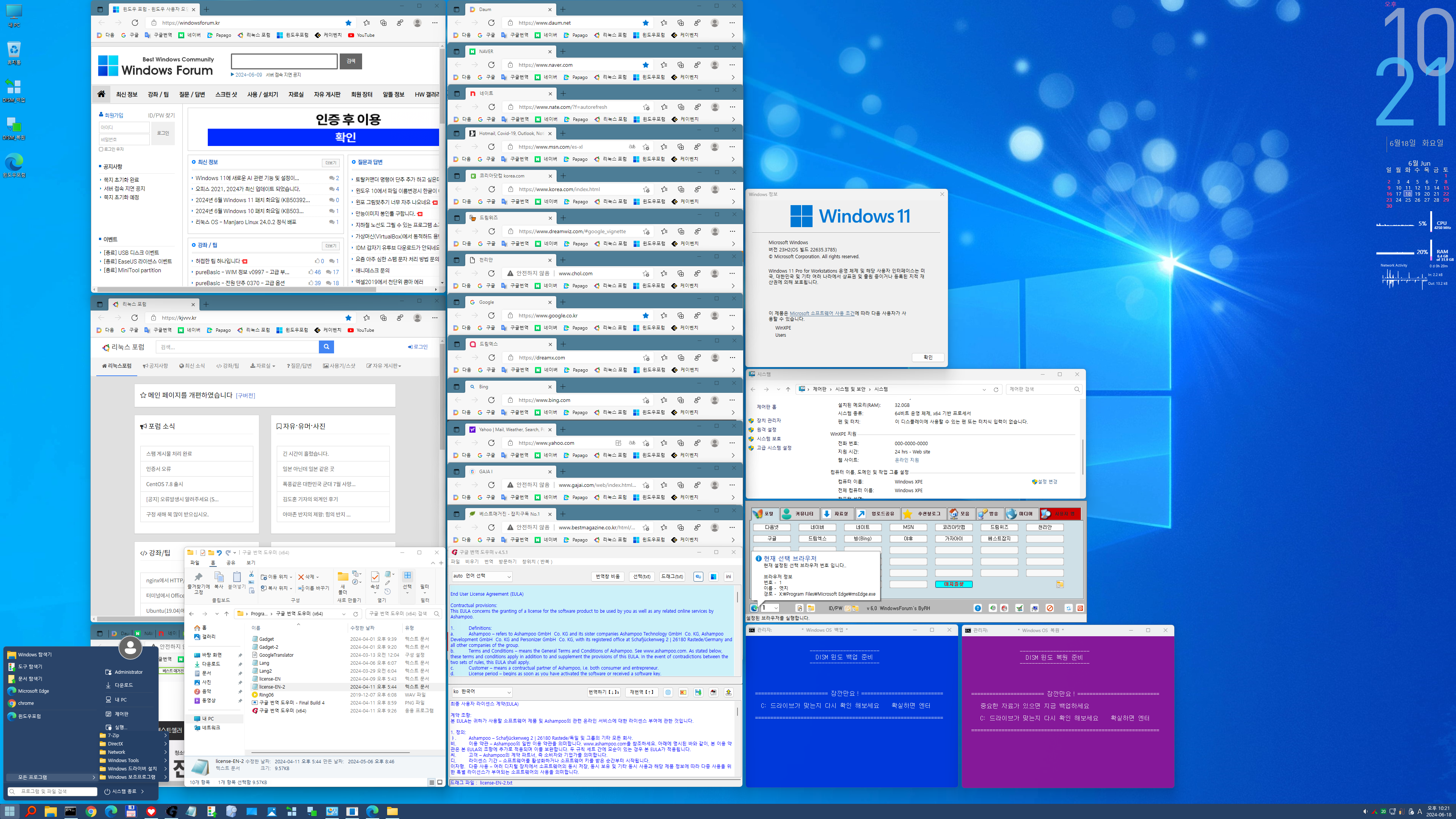Click the yellow upload arrow icon in translator
The image size is (1456, 819).
tap(728, 692)
